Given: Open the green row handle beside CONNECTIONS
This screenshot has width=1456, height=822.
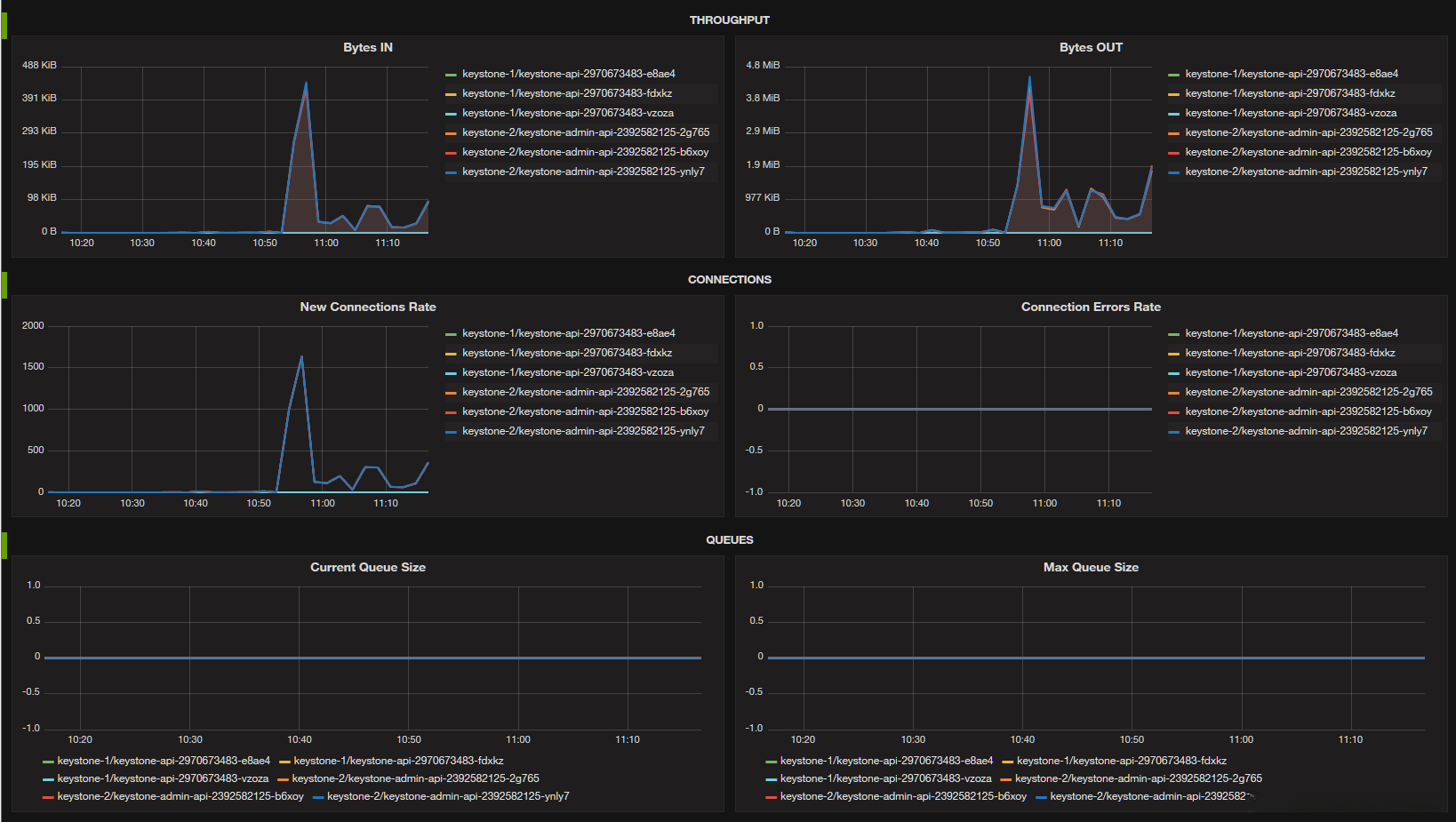Looking at the screenshot, I should [x=4, y=285].
